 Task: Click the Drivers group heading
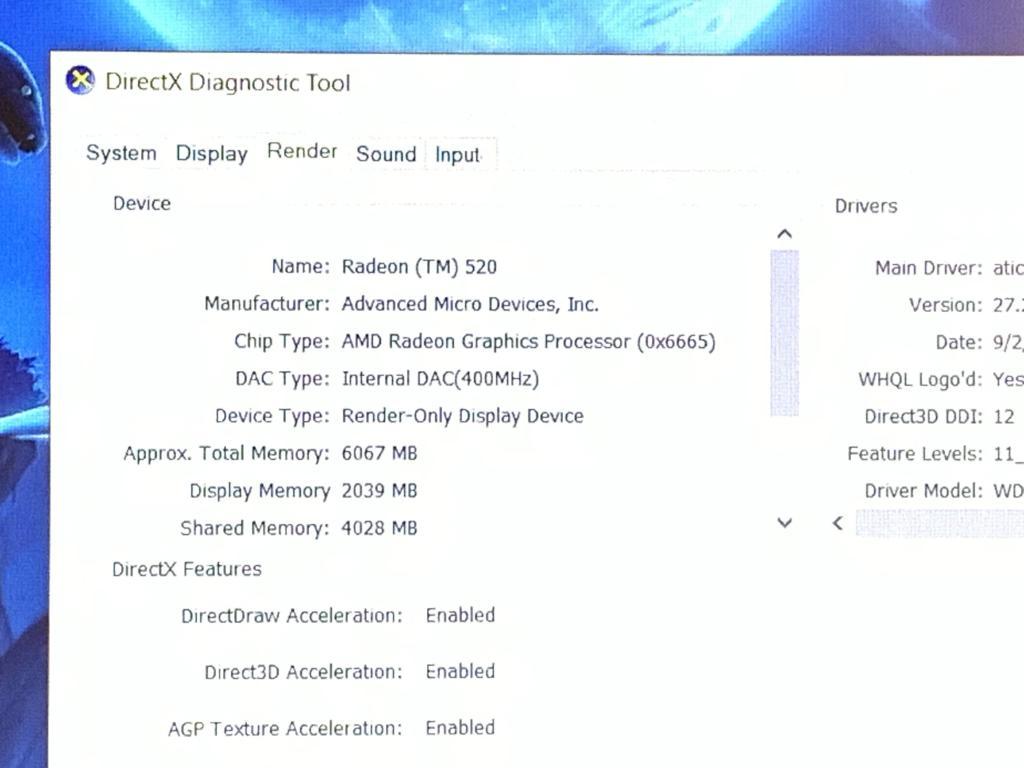(x=866, y=206)
